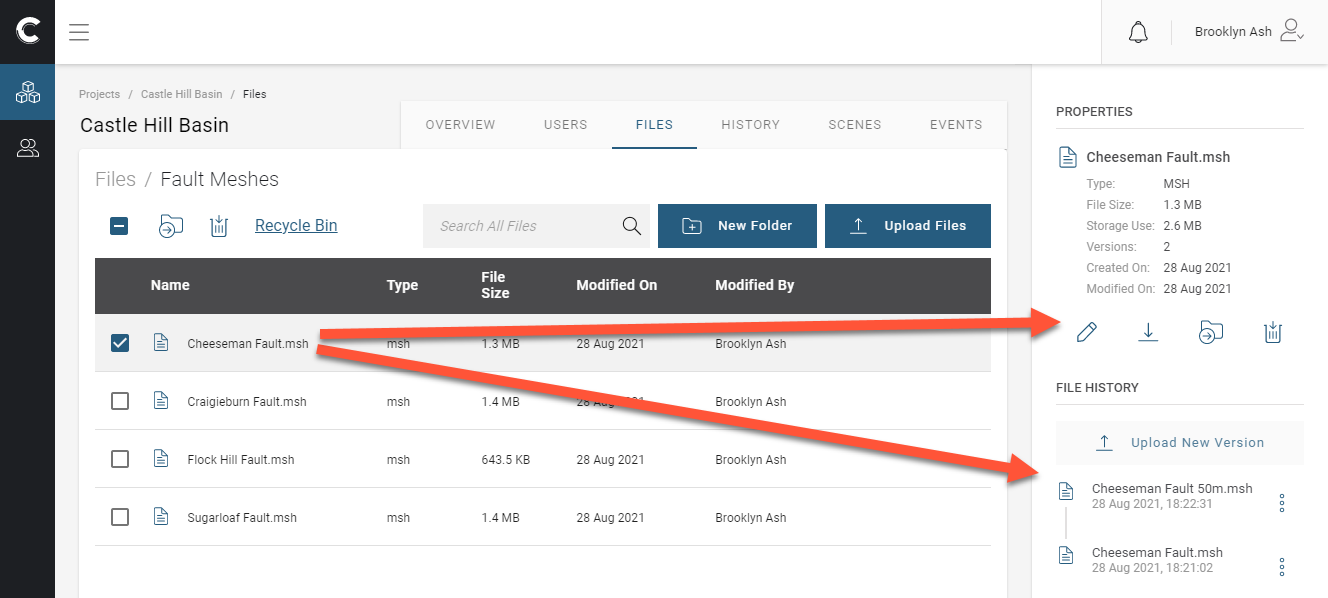Click the Craigieburn Fault.msh file icon

coord(161,401)
